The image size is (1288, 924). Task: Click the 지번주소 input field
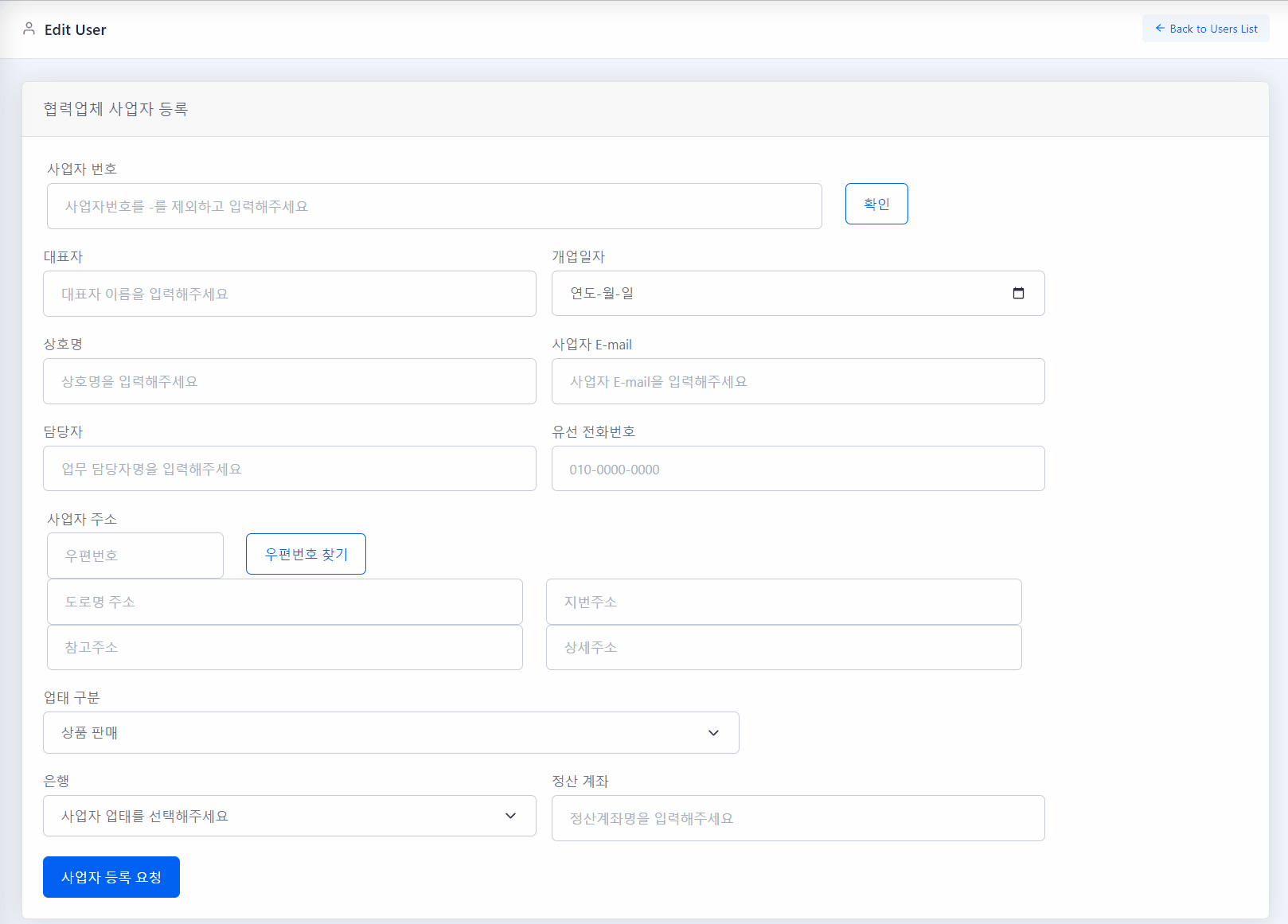point(784,602)
